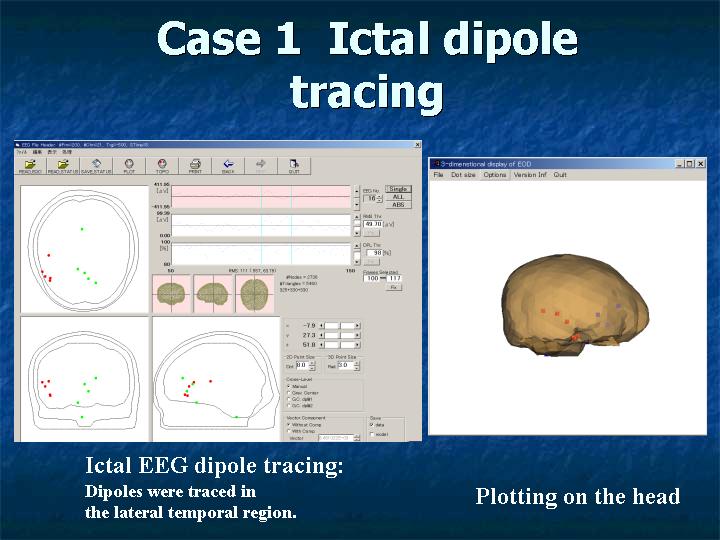
Task: Click the top-down brain view thumbnail
Action: pyautogui.click(x=254, y=294)
